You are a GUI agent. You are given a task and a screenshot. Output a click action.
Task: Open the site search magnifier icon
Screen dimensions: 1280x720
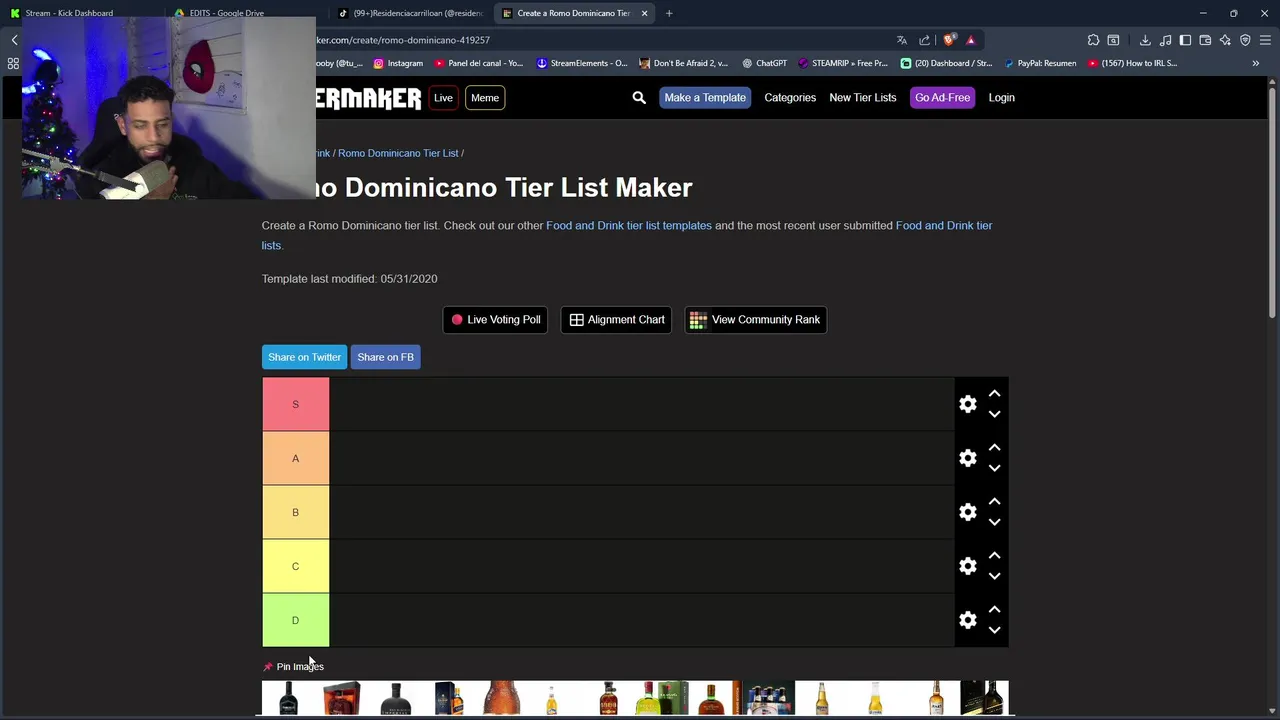tap(639, 97)
